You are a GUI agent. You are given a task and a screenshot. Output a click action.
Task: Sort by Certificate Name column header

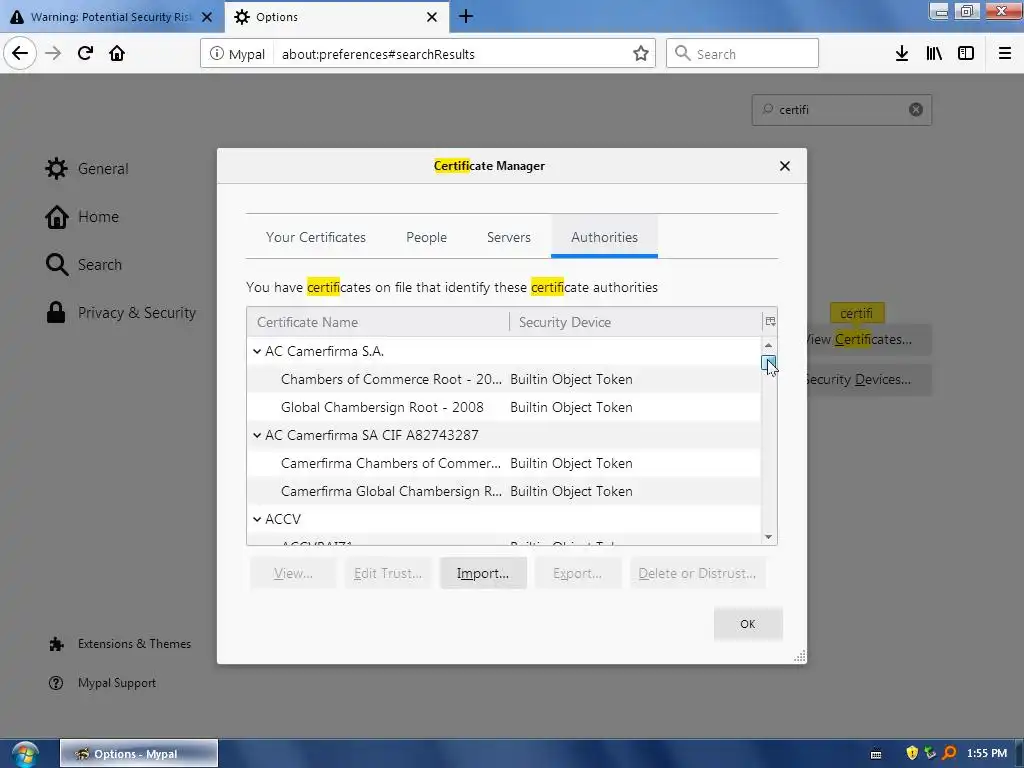tap(378, 322)
